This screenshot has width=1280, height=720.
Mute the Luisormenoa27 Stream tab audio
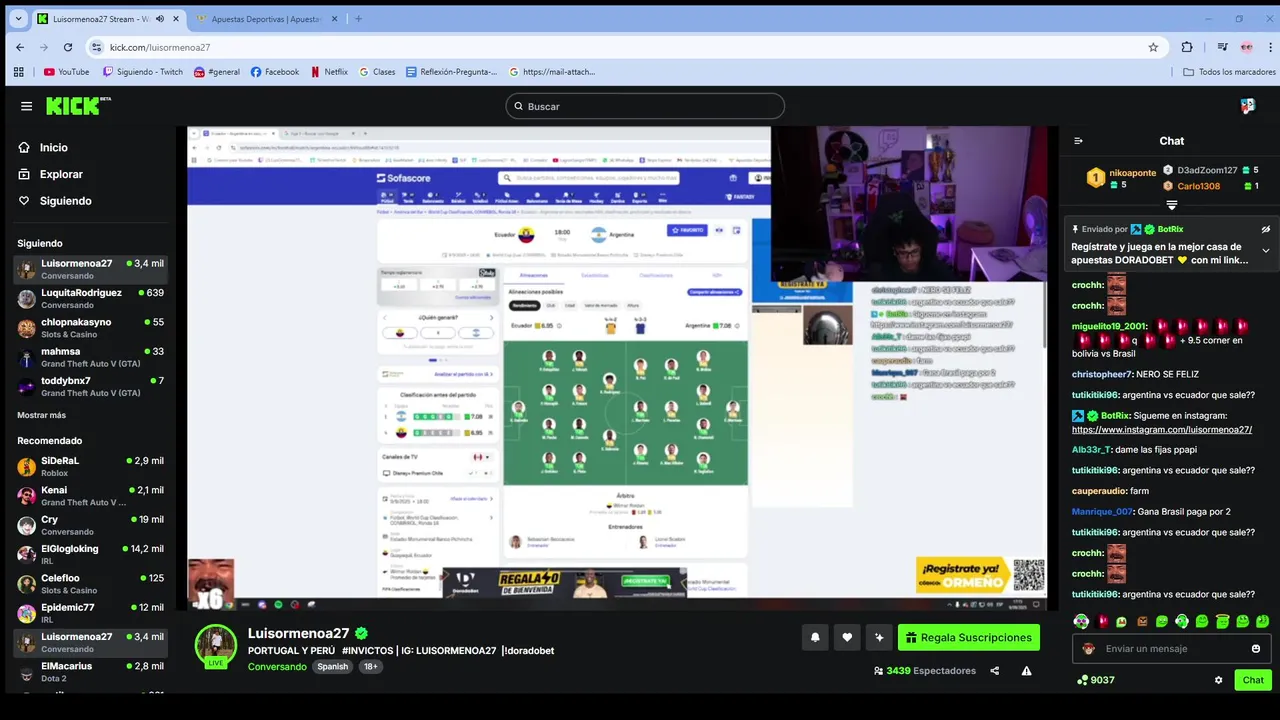point(160,19)
